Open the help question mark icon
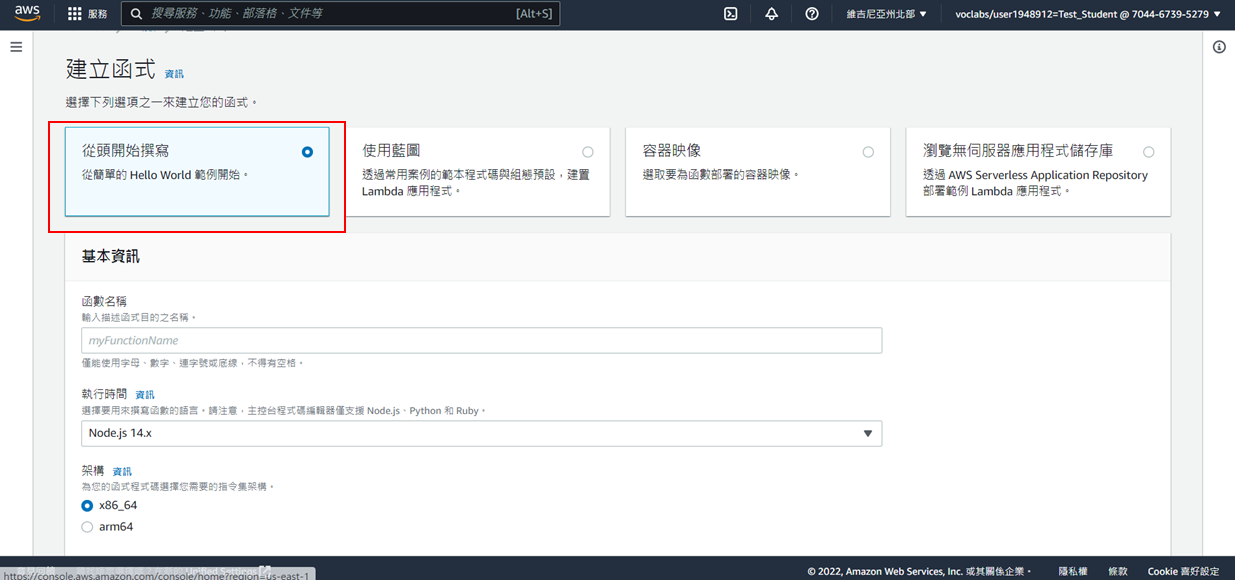The height and width of the screenshot is (580, 1235). pyautogui.click(x=812, y=14)
